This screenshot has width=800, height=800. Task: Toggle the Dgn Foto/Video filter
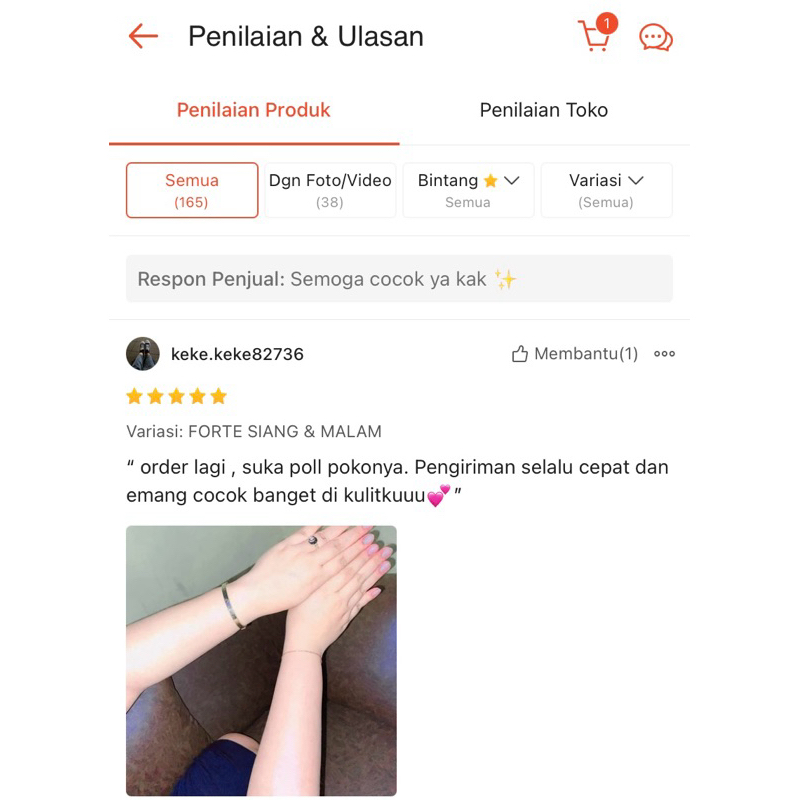330,190
